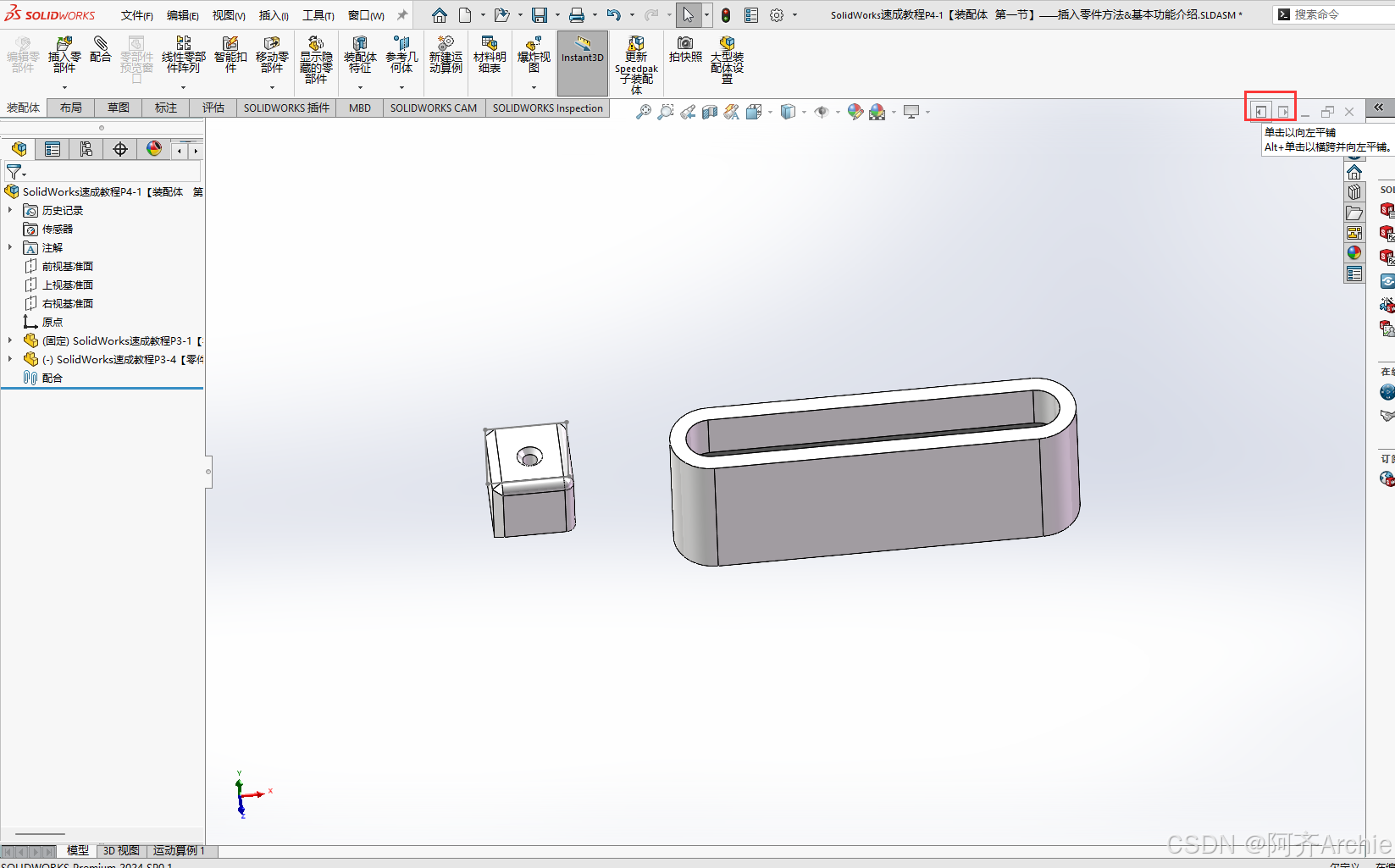Open the Display Style dropdown arrow
This screenshot has height=868, width=1395.
(x=804, y=112)
